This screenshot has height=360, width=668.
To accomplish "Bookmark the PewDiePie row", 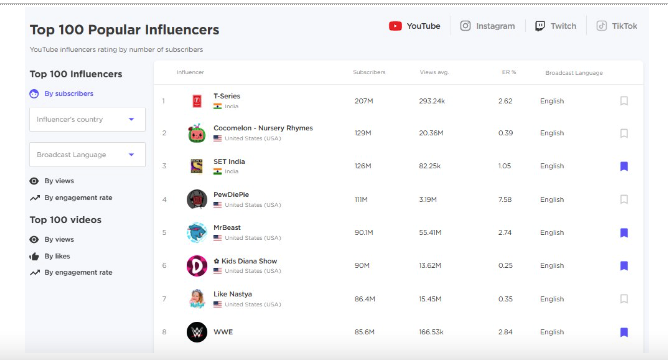I will click(x=624, y=199).
